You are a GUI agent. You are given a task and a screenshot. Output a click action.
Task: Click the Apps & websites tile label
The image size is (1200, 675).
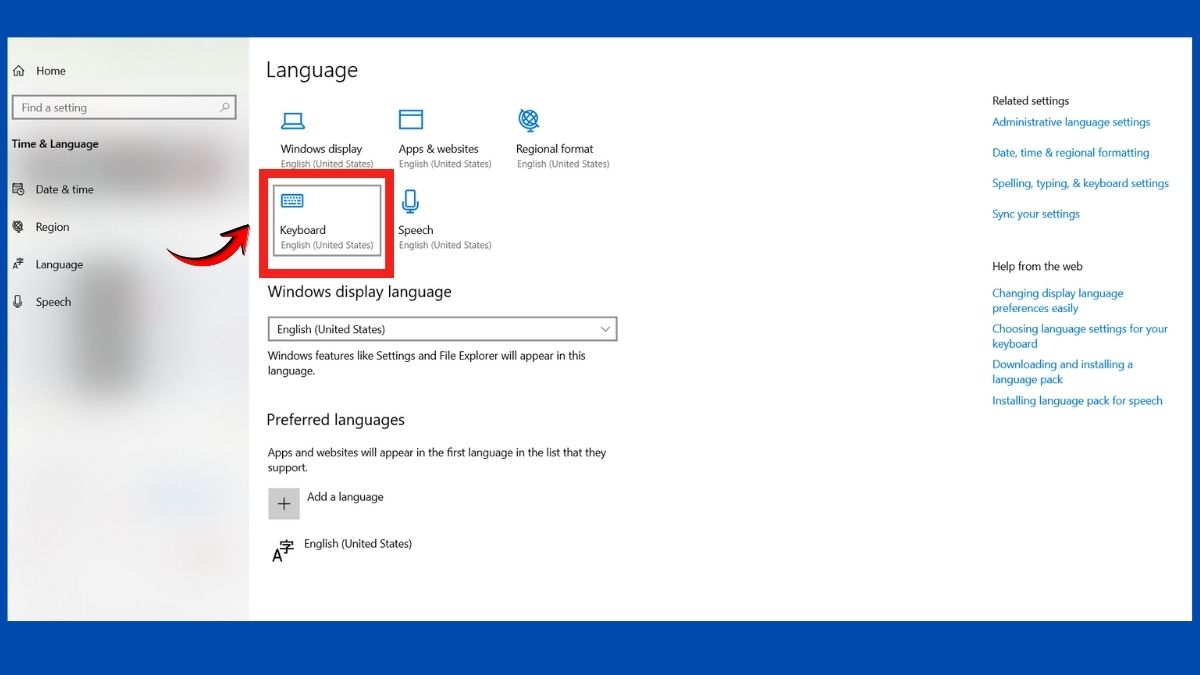(x=438, y=149)
